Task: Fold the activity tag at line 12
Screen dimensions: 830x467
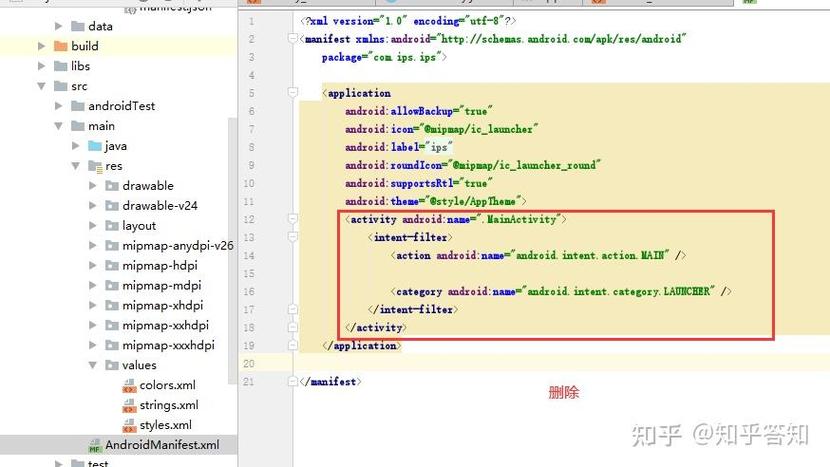Action: 293,219
